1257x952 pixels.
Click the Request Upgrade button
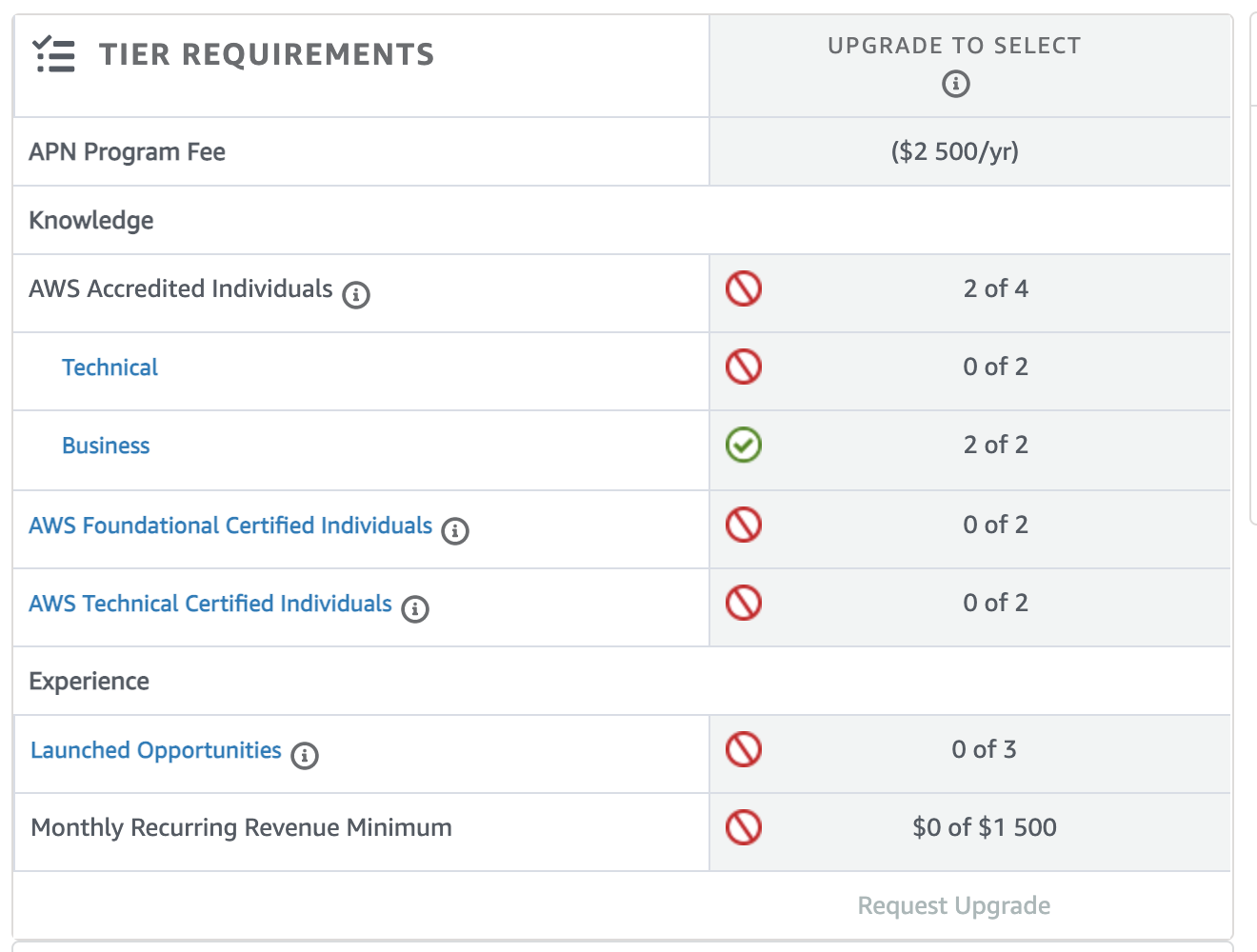click(x=954, y=905)
